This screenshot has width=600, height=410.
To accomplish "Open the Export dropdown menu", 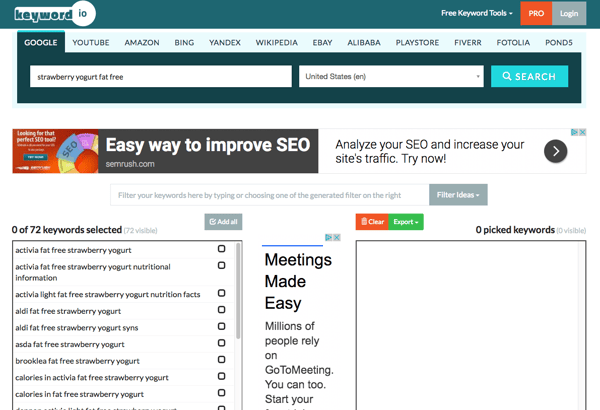I will (405, 222).
